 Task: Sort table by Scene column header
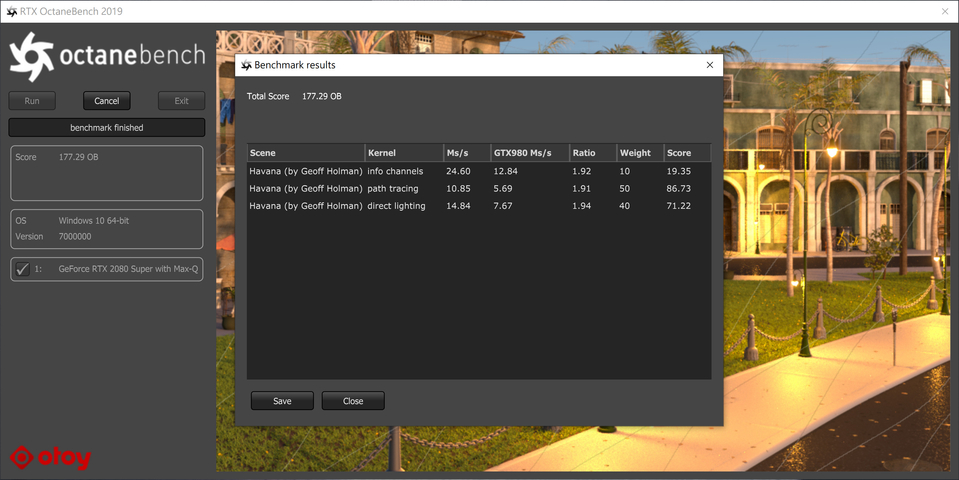click(306, 153)
